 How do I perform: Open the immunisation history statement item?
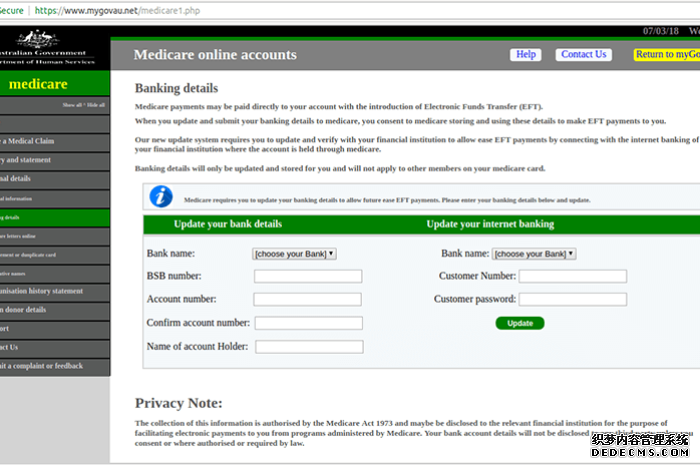[x=54, y=292]
